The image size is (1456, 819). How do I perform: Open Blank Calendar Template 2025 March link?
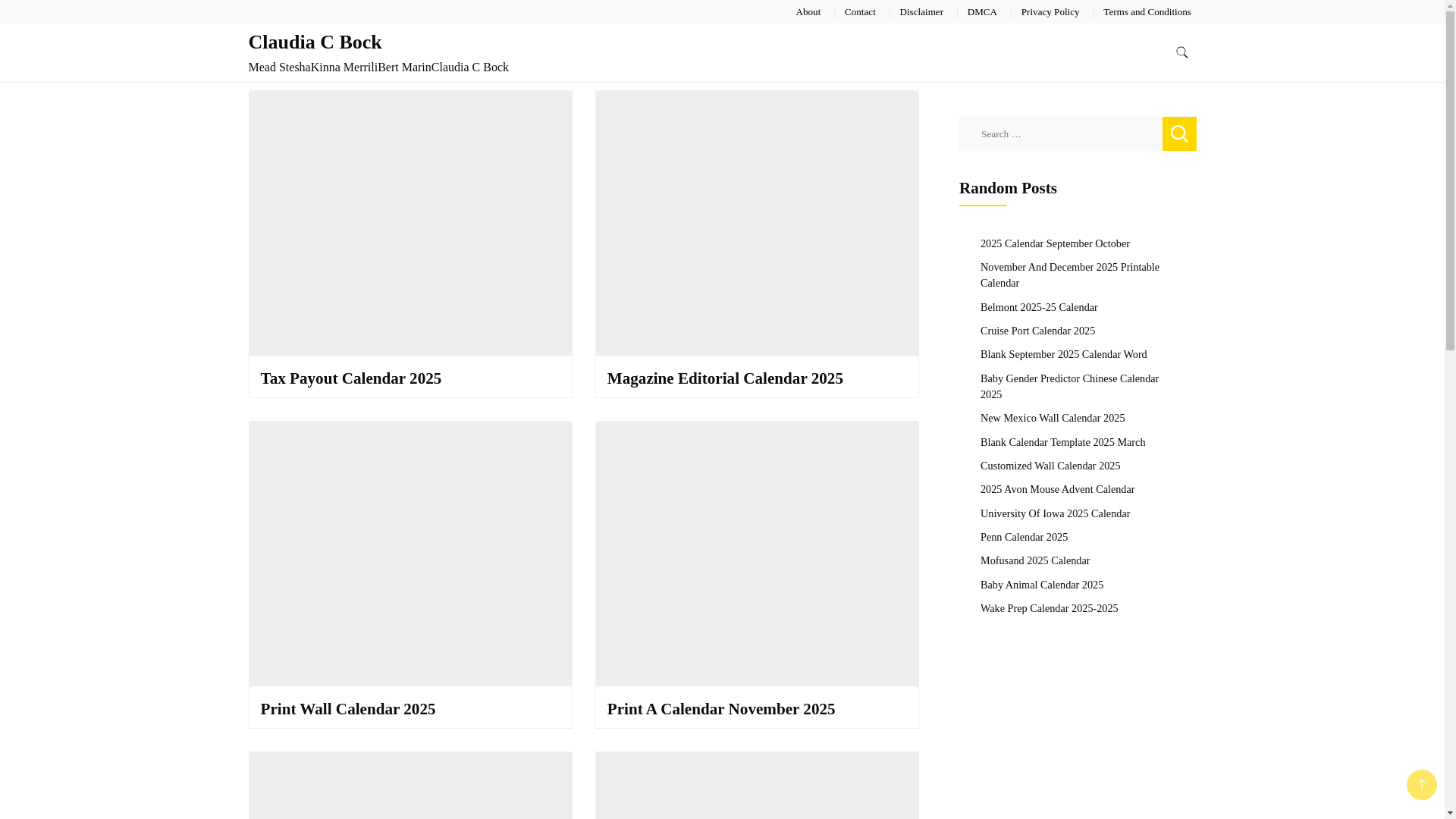click(x=1062, y=442)
